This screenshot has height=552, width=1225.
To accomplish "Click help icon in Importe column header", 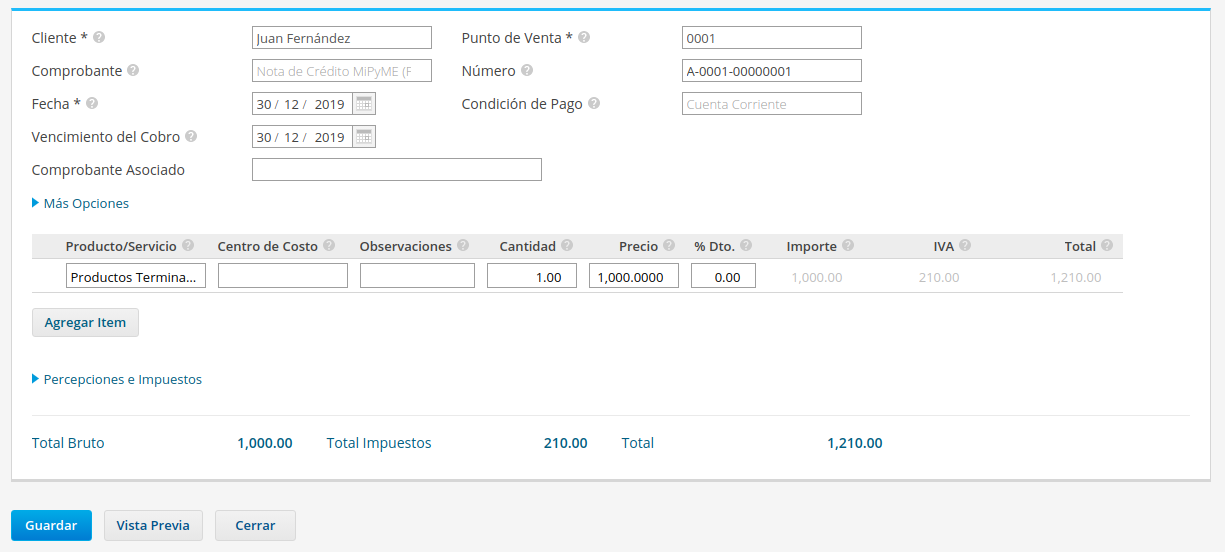I will click(x=848, y=246).
